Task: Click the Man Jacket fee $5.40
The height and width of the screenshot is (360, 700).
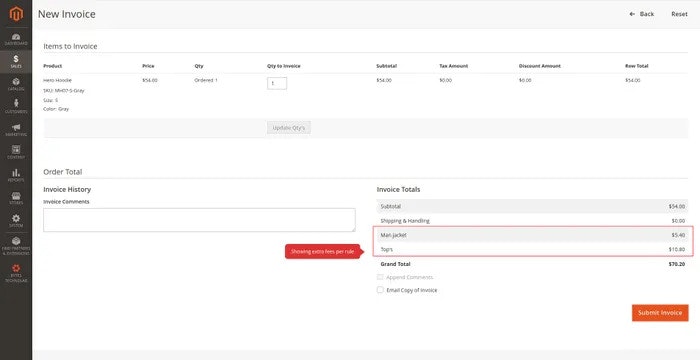Action: [678, 235]
